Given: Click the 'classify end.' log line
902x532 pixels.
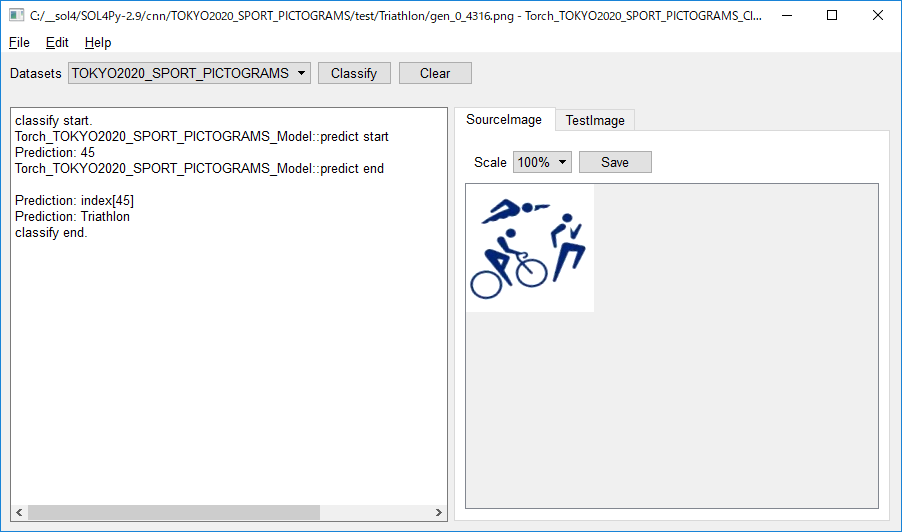Looking at the screenshot, I should (x=51, y=232).
